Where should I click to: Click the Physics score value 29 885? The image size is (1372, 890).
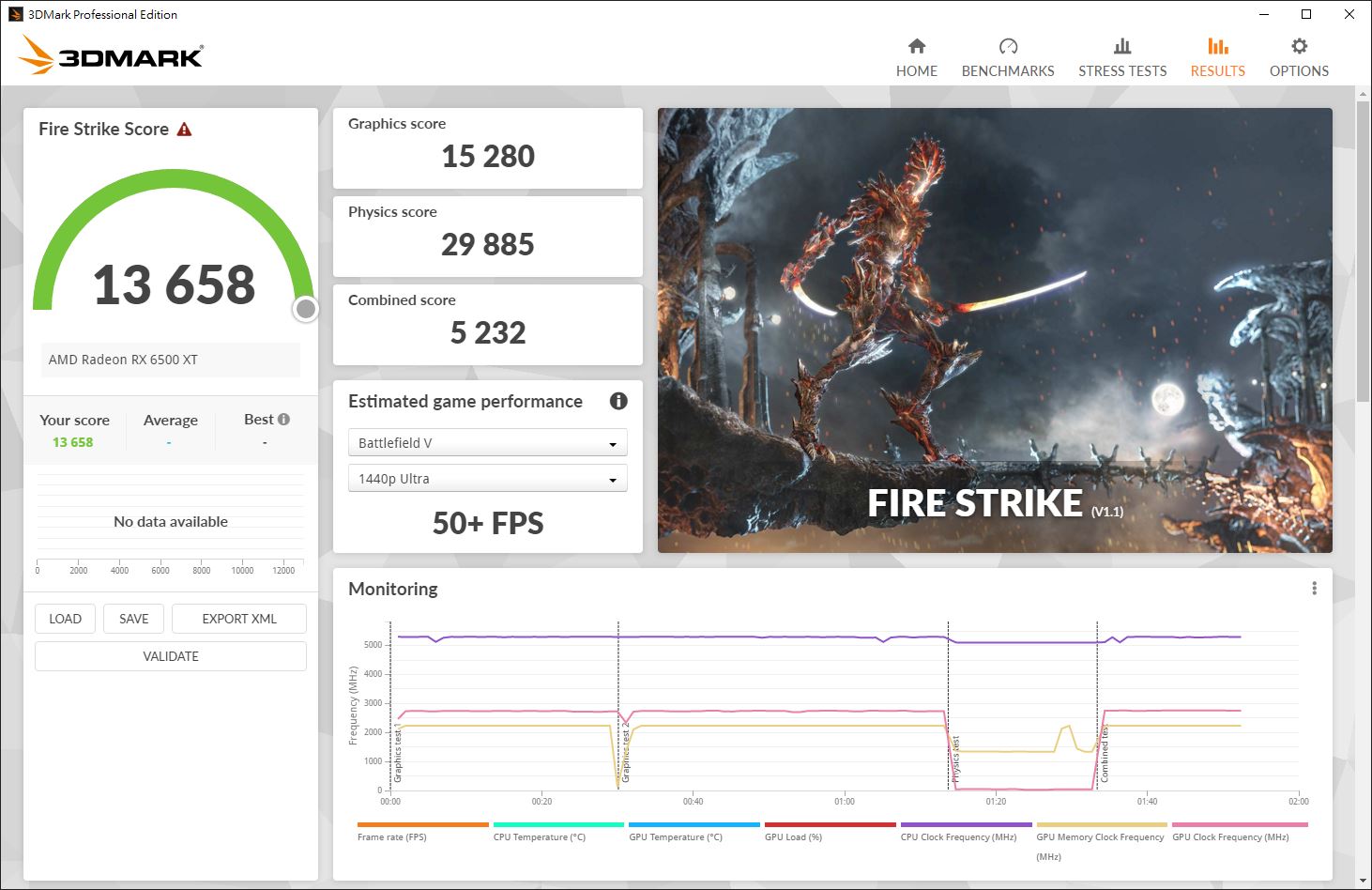click(488, 244)
